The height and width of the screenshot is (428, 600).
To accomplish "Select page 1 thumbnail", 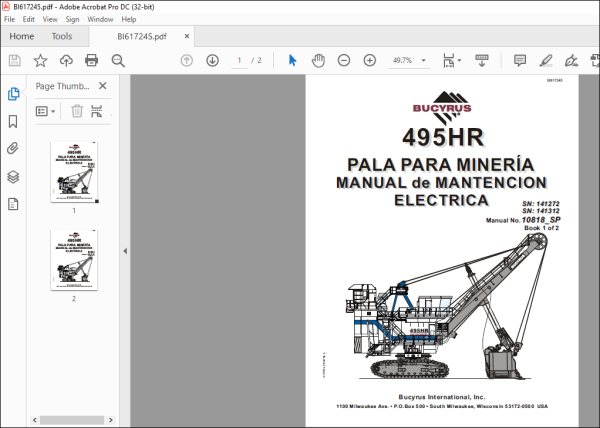I will (74, 173).
